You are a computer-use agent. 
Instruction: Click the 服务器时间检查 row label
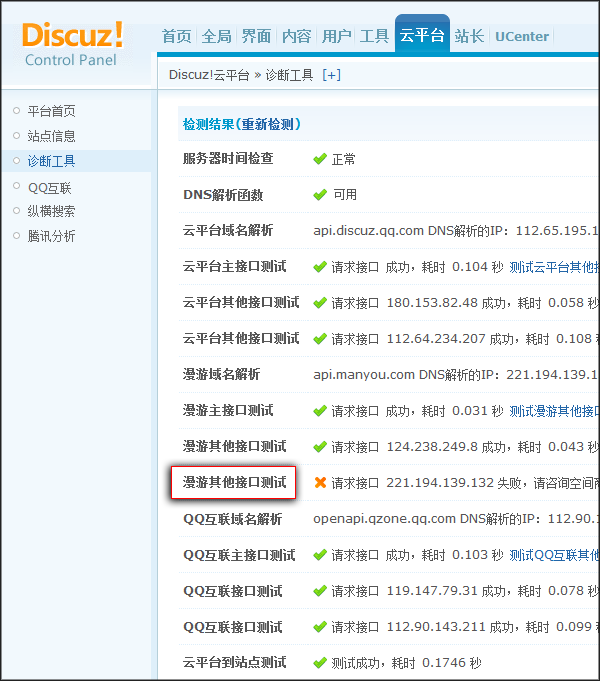point(228,159)
